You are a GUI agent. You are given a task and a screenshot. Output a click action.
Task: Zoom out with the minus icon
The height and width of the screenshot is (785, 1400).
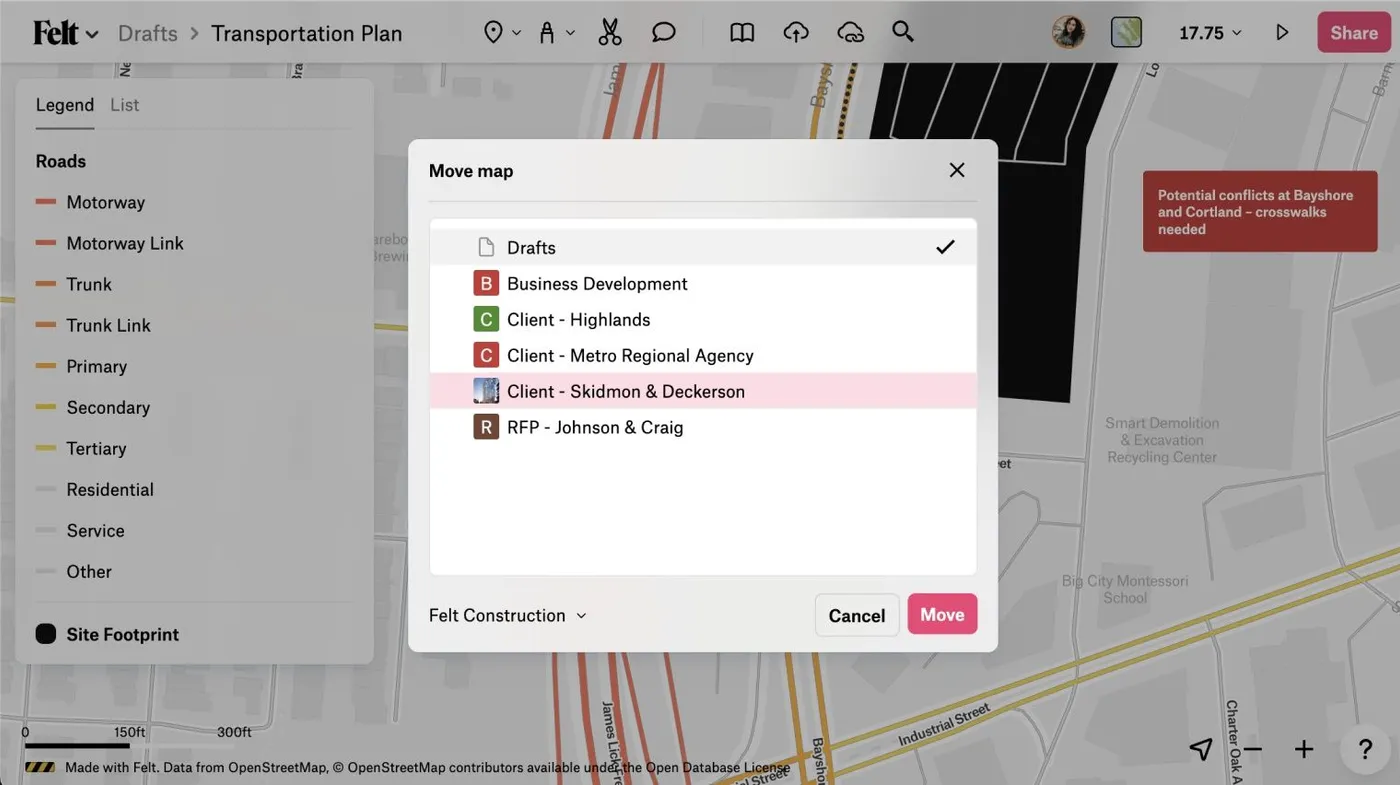click(1253, 749)
